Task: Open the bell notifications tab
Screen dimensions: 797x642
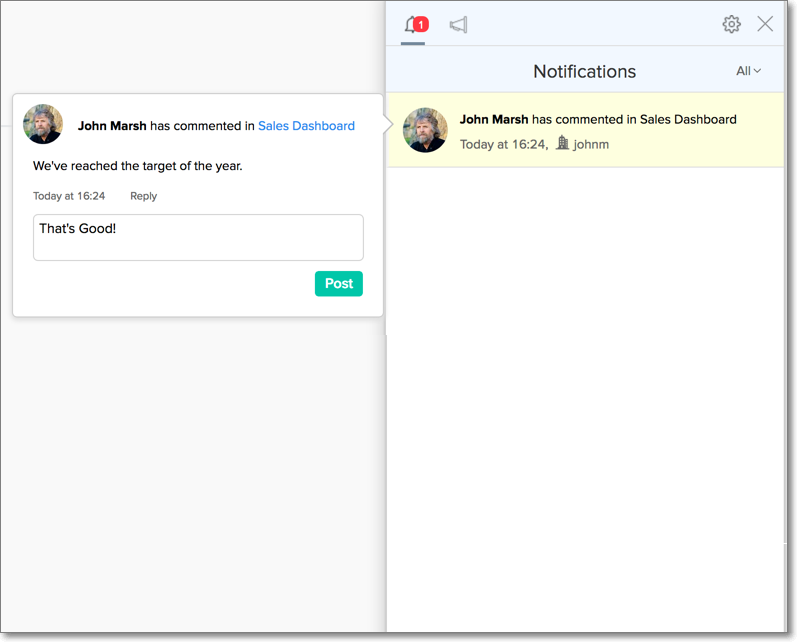Action: click(x=411, y=25)
